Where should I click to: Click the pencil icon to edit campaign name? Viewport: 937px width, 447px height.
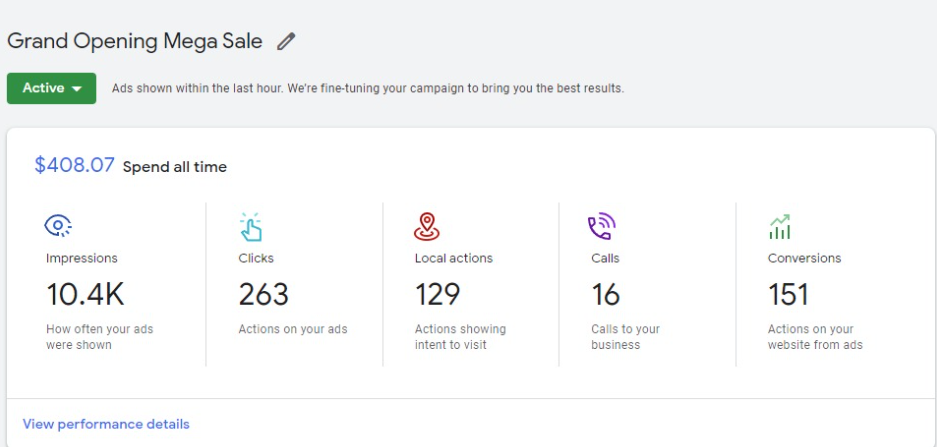click(286, 42)
